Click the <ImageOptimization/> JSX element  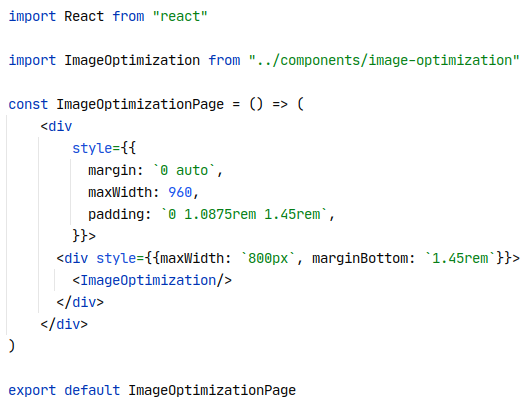pyautogui.click(x=152, y=280)
